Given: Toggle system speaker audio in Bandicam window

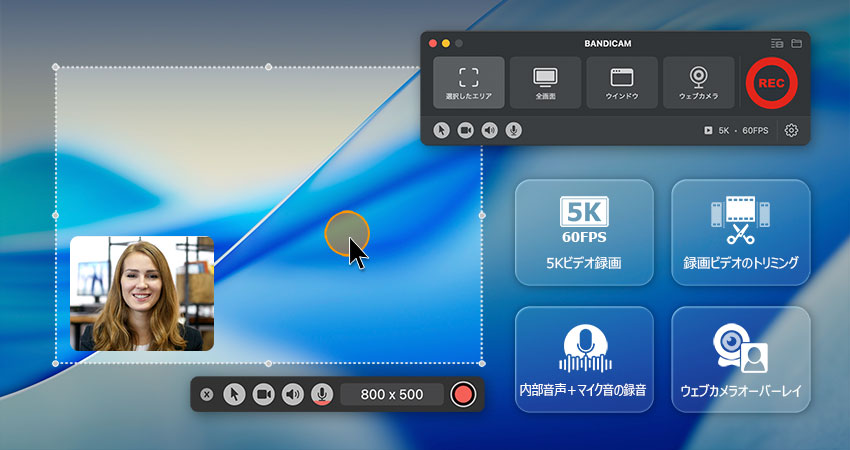Looking at the screenshot, I should tap(490, 130).
